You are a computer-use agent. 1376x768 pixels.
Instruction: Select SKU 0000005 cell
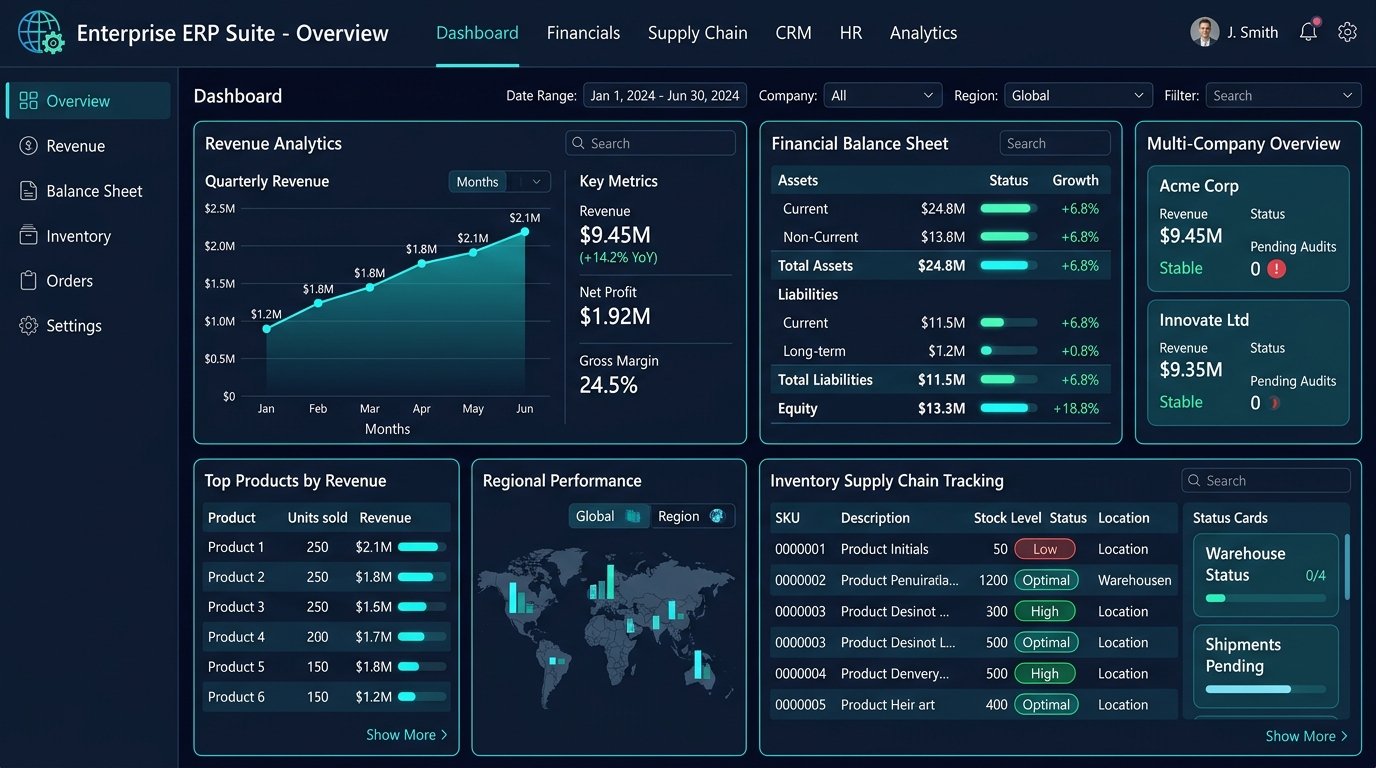(x=800, y=705)
